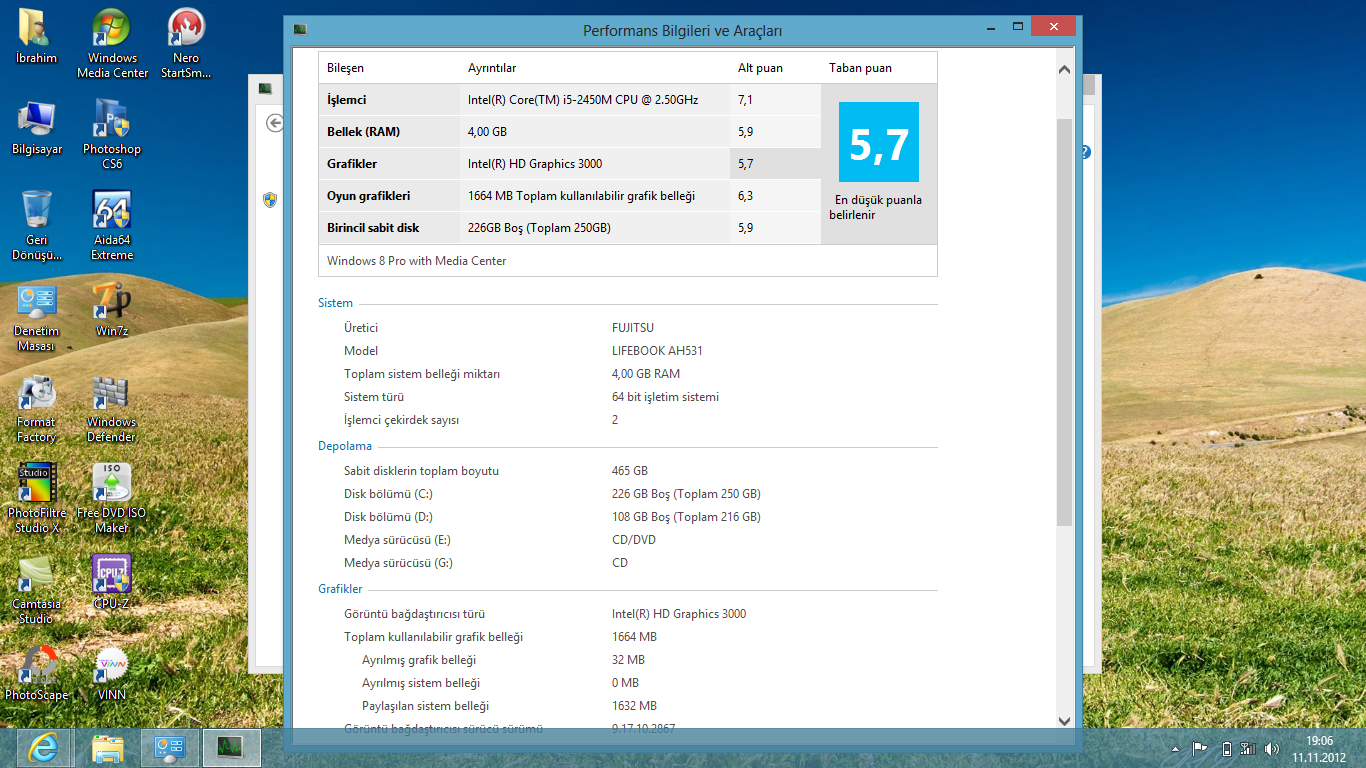Launch VINN desktop shortcut
The width and height of the screenshot is (1366, 768).
[112, 674]
